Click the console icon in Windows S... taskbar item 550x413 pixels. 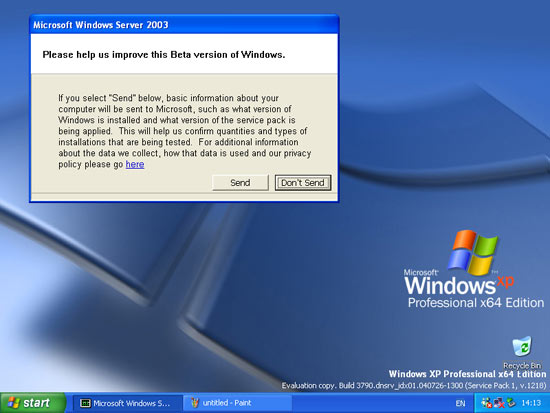click(85, 403)
